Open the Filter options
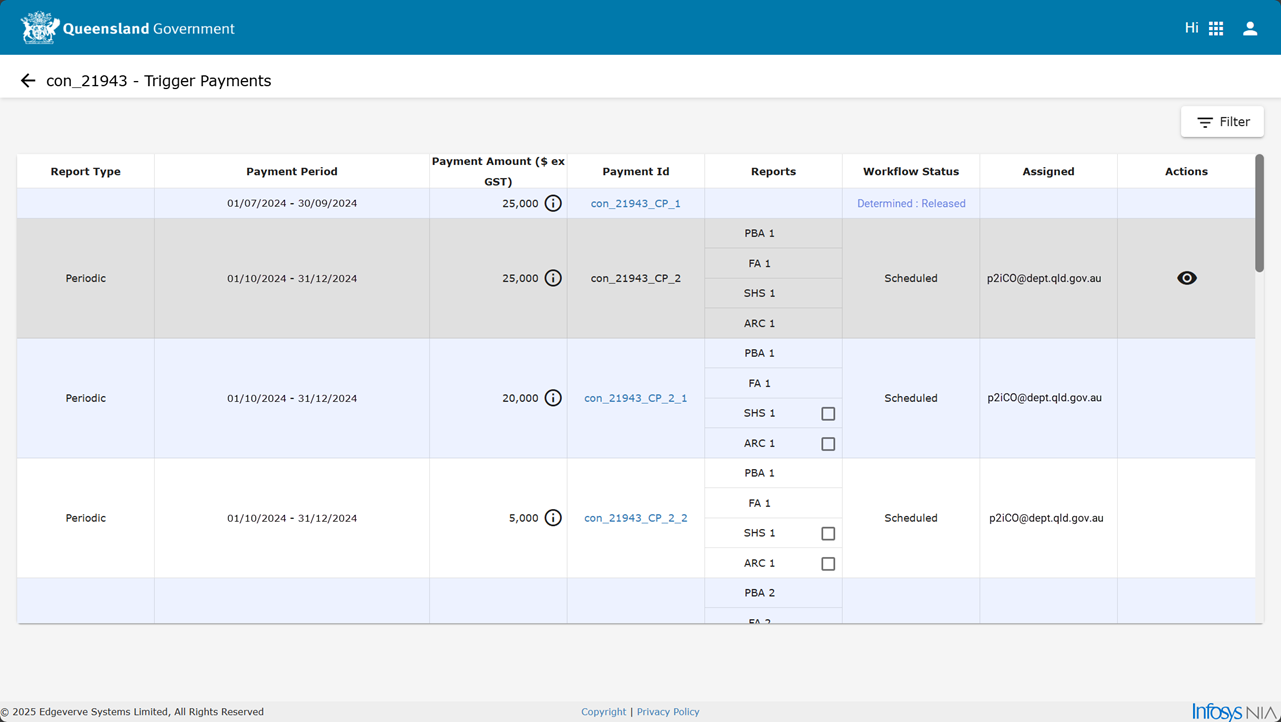Screen dimensions: 1281x722 pyautogui.click(x=1222, y=122)
